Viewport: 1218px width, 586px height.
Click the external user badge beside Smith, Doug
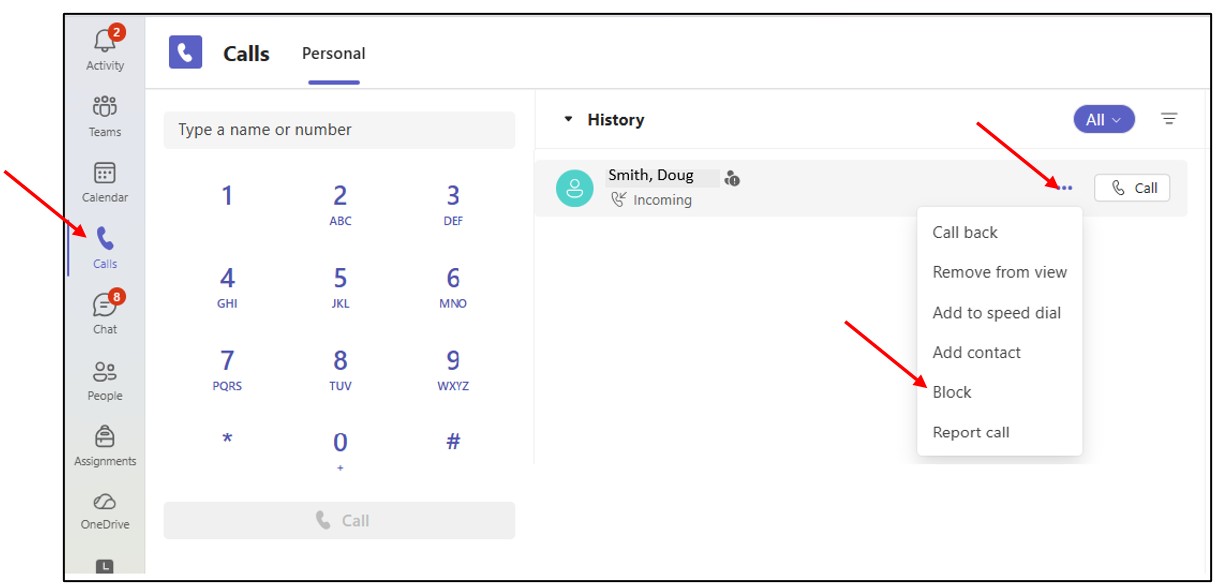tap(732, 178)
